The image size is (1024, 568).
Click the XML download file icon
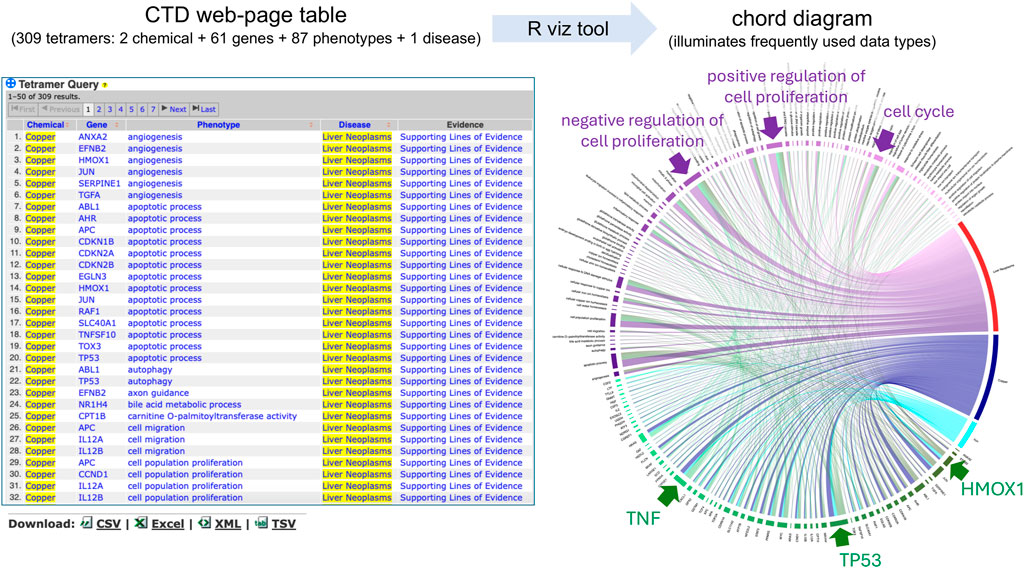point(204,523)
